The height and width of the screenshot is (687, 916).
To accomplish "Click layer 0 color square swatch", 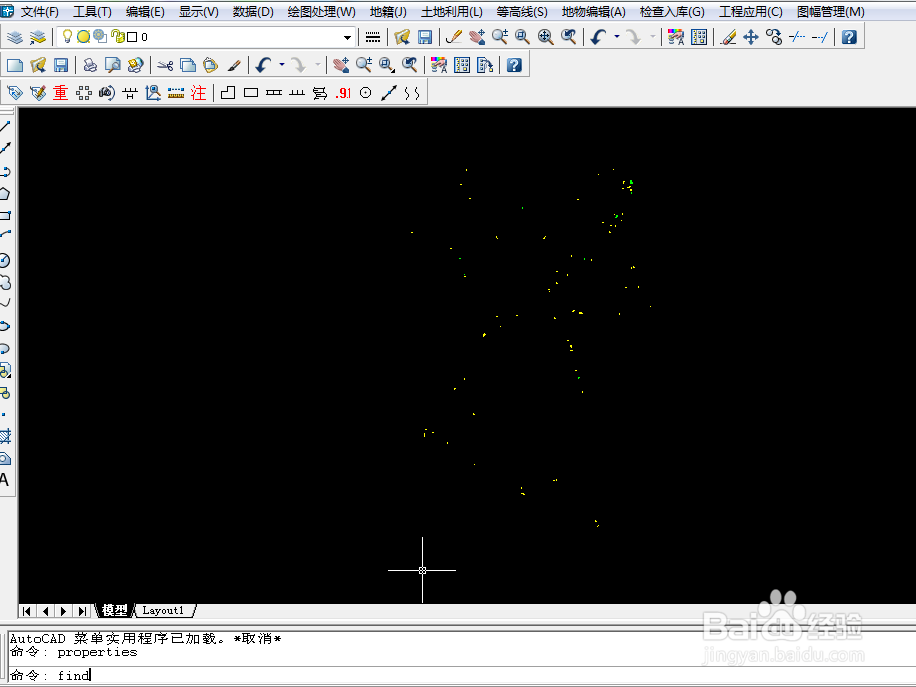I will (x=132, y=37).
